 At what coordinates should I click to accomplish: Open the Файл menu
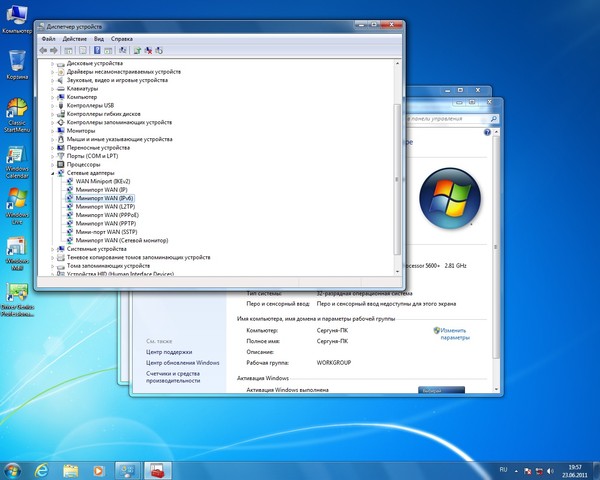pyautogui.click(x=49, y=39)
